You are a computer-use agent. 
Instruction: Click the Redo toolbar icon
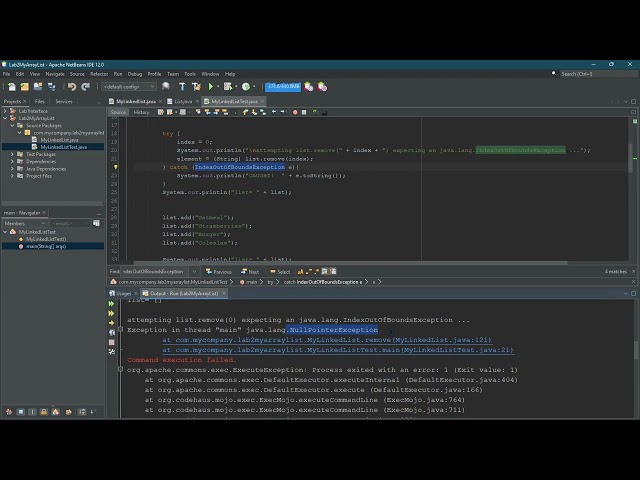(x=85, y=87)
